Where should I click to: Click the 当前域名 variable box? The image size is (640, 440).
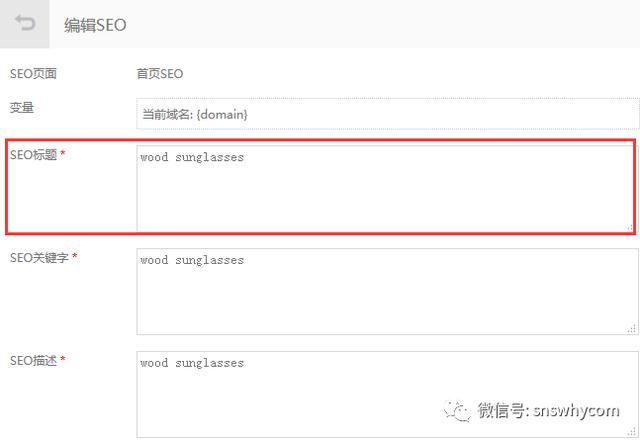[x=387, y=114]
